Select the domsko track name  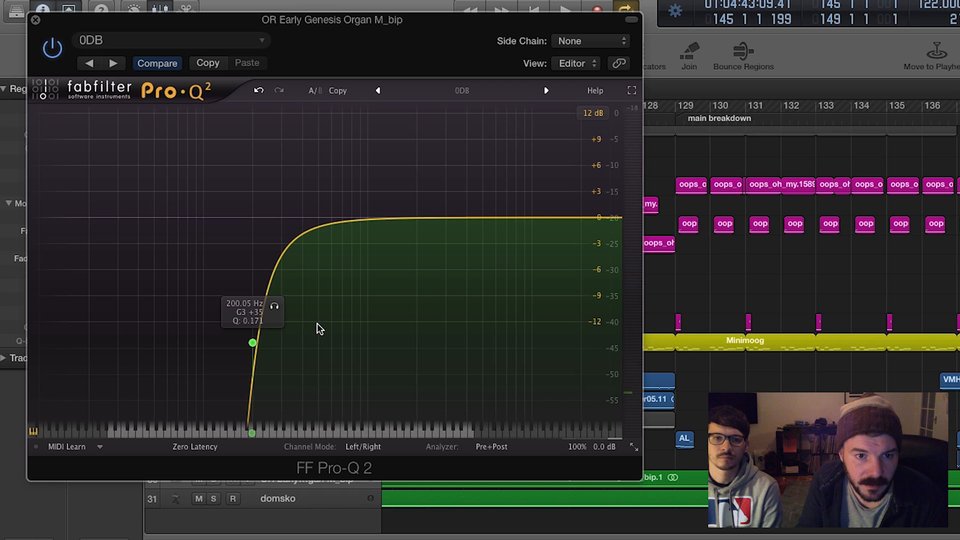pos(278,499)
